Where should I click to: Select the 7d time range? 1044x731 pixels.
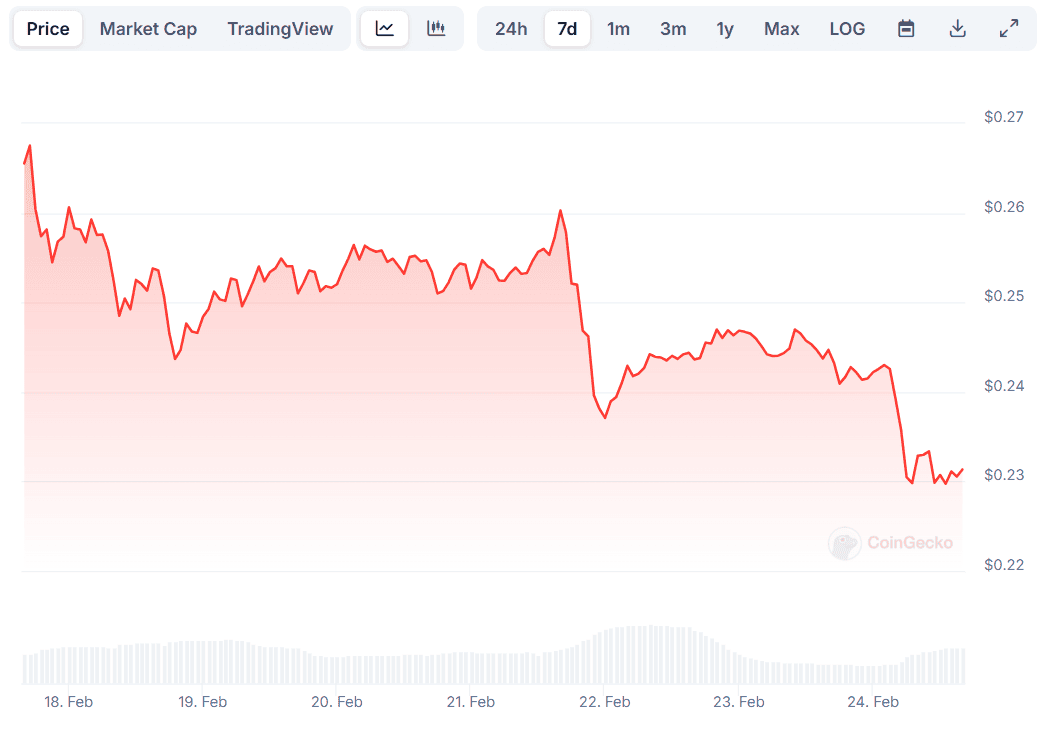point(567,29)
